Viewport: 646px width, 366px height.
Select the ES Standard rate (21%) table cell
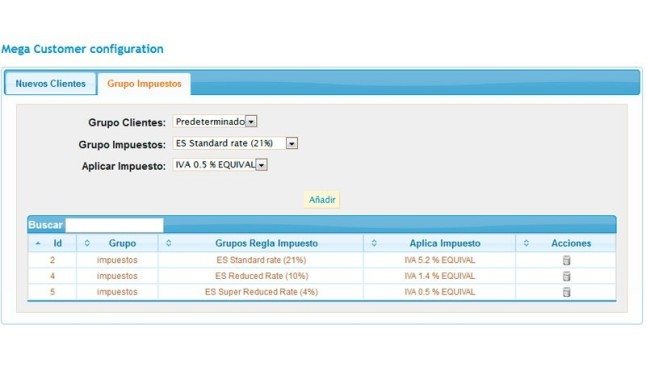pos(261,260)
